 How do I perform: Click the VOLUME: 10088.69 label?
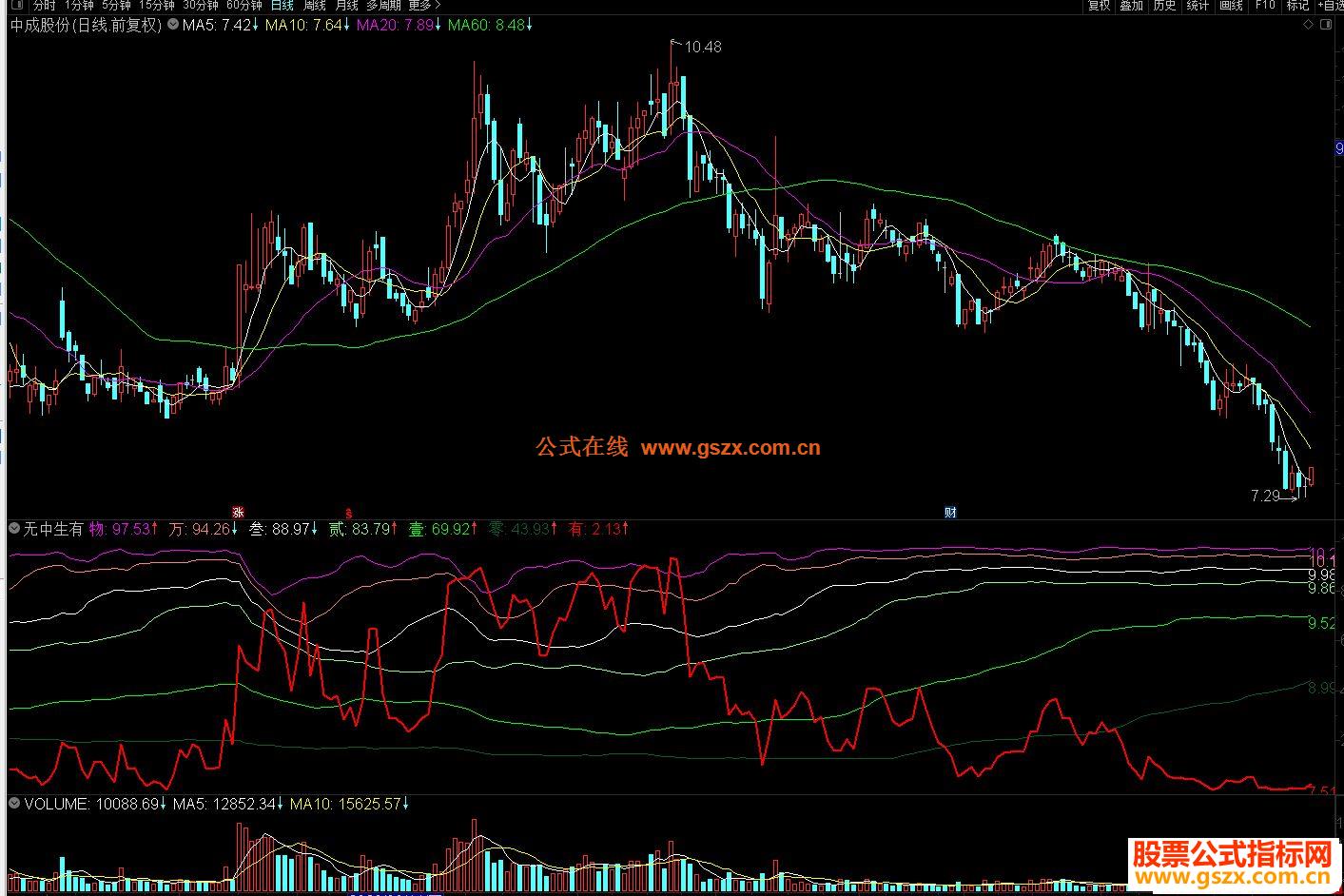93,804
